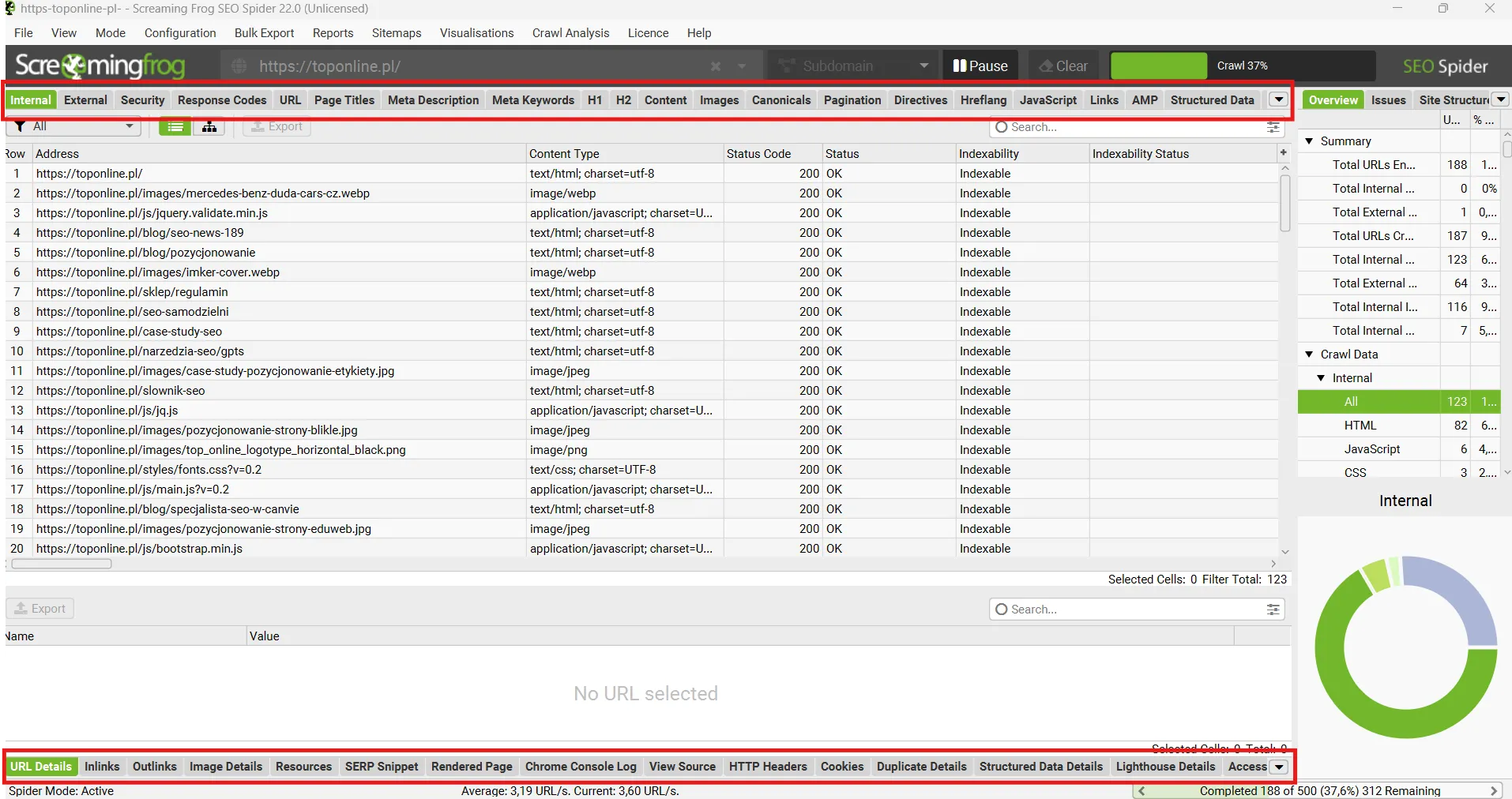Sort by Status Code column header
This screenshot has height=799, width=1512.
click(x=772, y=153)
